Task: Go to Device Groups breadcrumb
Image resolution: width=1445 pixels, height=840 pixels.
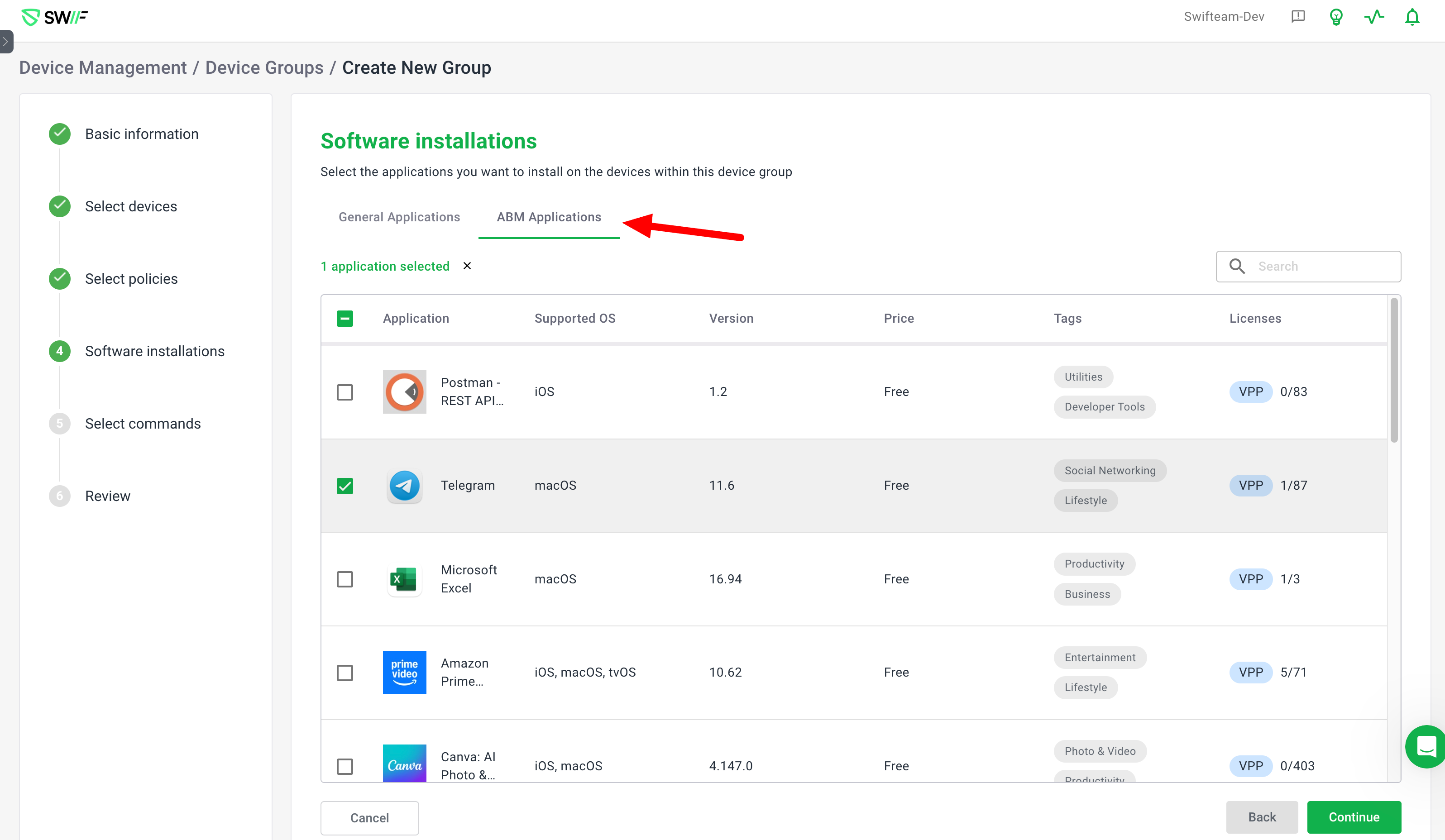Action: tap(264, 67)
